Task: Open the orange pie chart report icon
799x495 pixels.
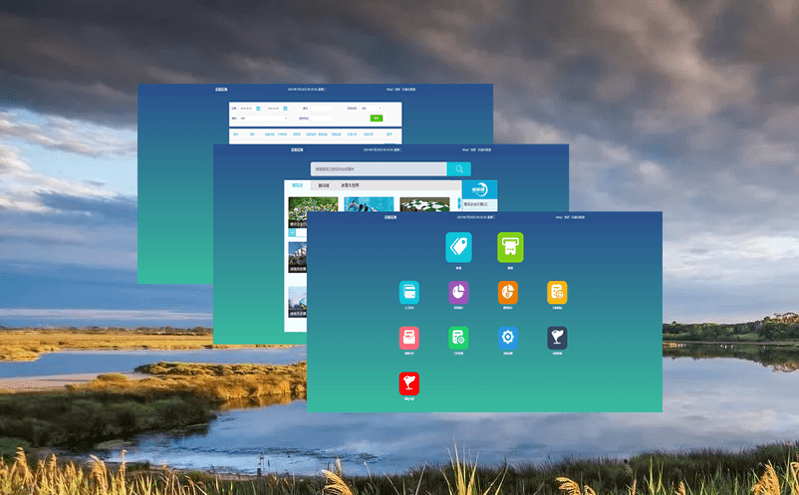Action: point(508,292)
